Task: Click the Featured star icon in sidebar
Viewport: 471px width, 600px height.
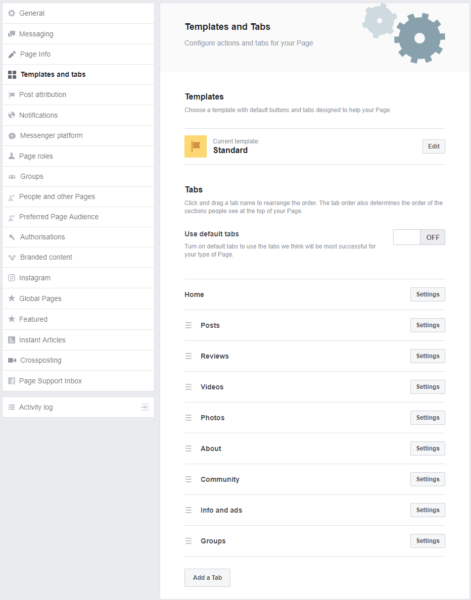Action: tap(11, 319)
